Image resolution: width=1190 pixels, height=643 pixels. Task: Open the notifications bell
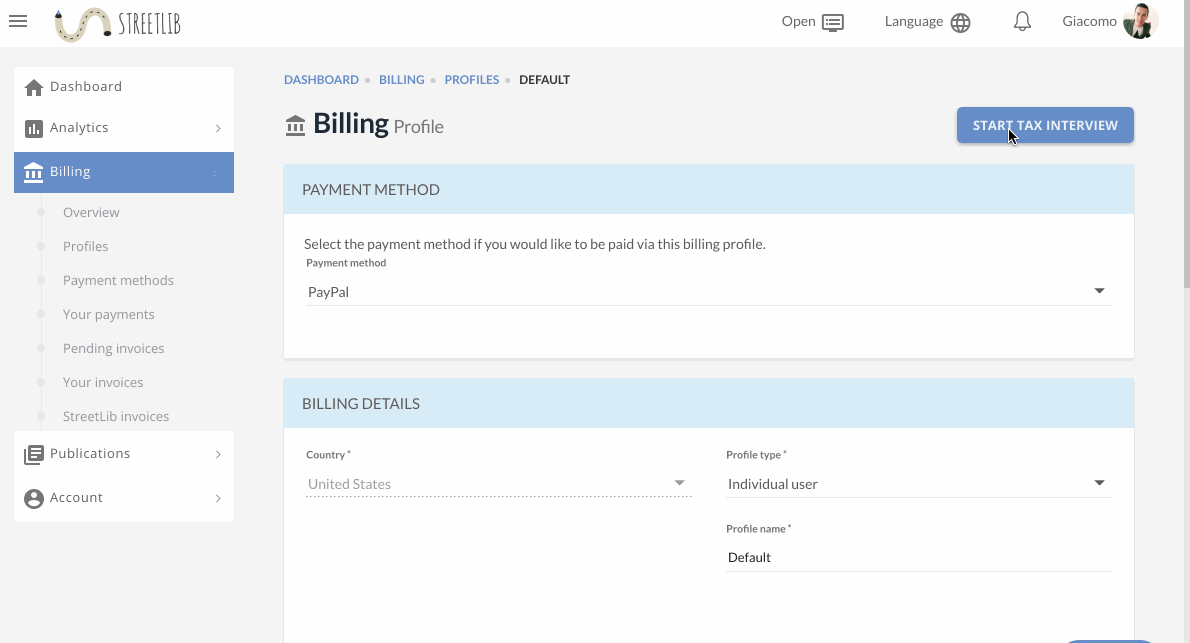pos(1022,21)
